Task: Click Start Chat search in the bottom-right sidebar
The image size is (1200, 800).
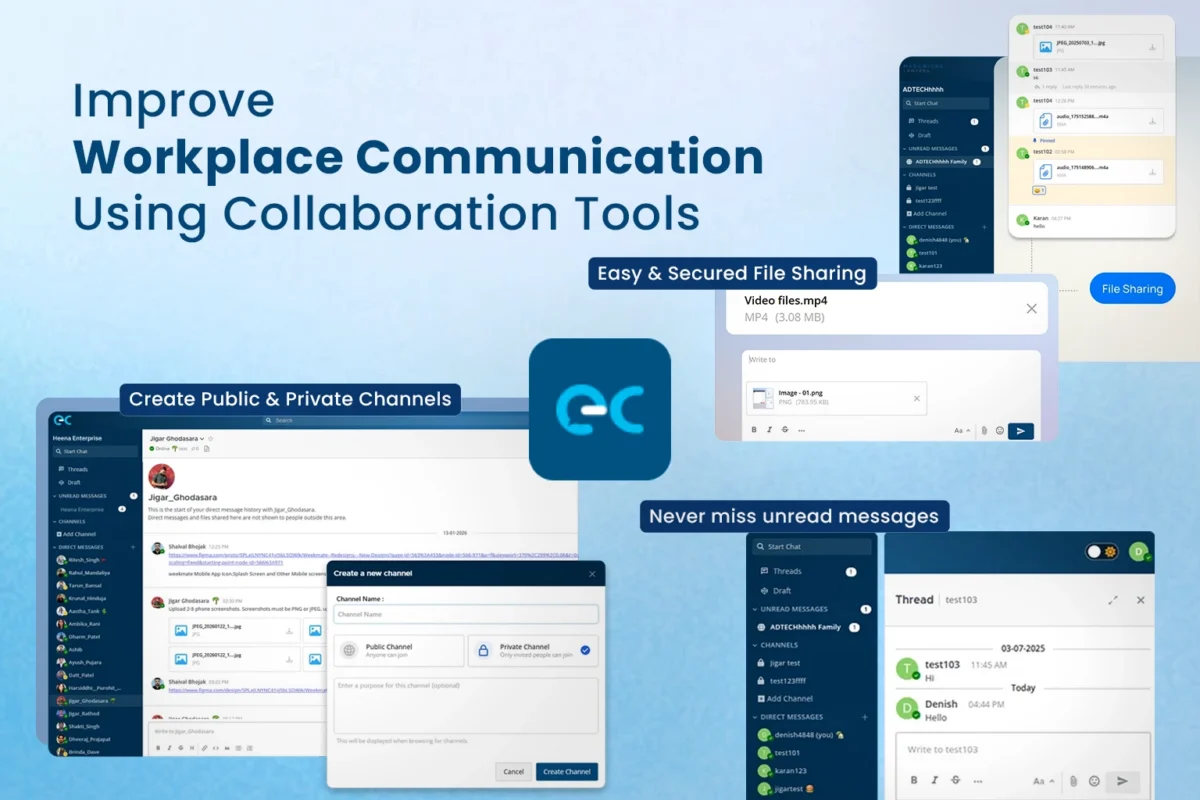Action: coord(812,547)
